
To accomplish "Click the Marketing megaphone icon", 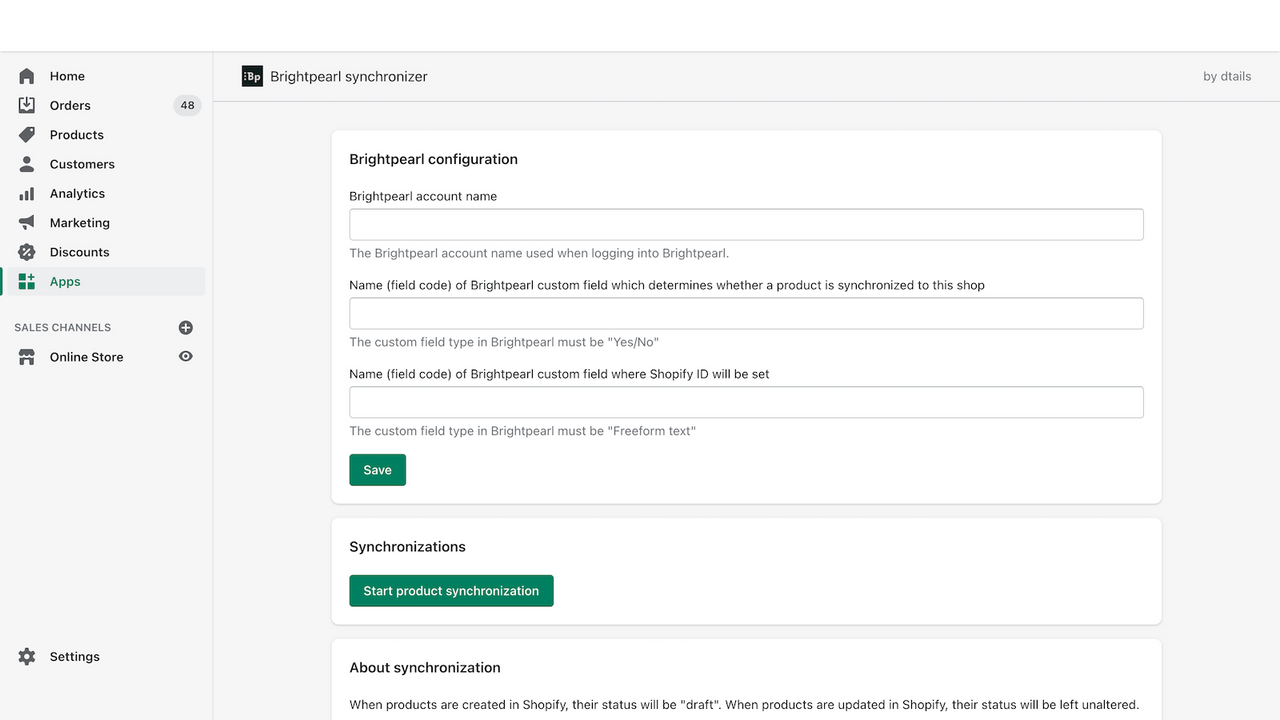I will 27,223.
